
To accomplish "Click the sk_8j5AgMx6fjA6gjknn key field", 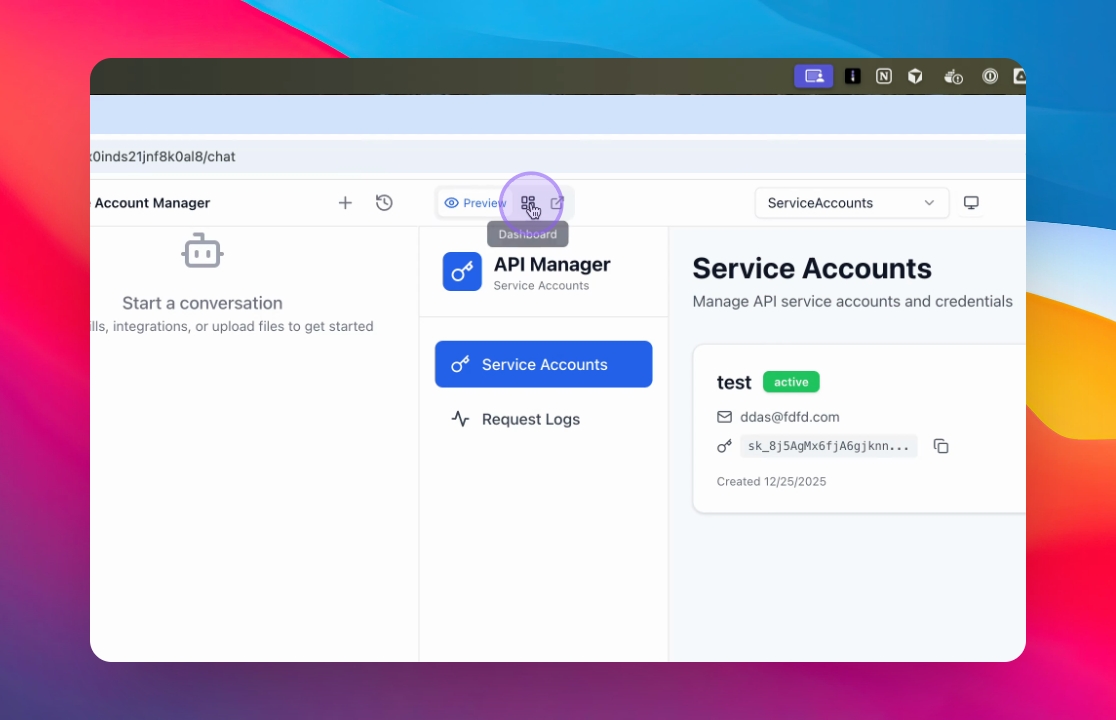I will pyautogui.click(x=828, y=446).
